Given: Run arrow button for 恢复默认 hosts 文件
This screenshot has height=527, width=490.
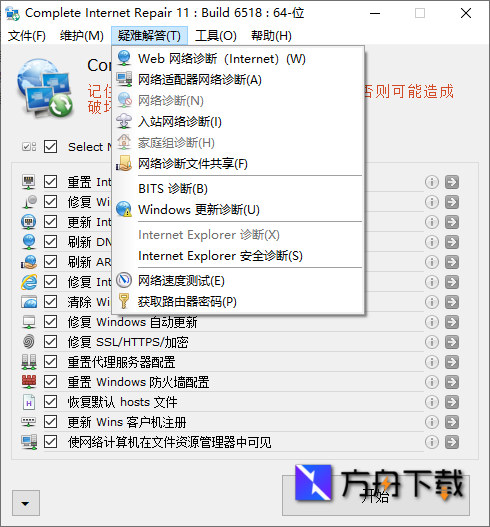Looking at the screenshot, I should tap(452, 402).
